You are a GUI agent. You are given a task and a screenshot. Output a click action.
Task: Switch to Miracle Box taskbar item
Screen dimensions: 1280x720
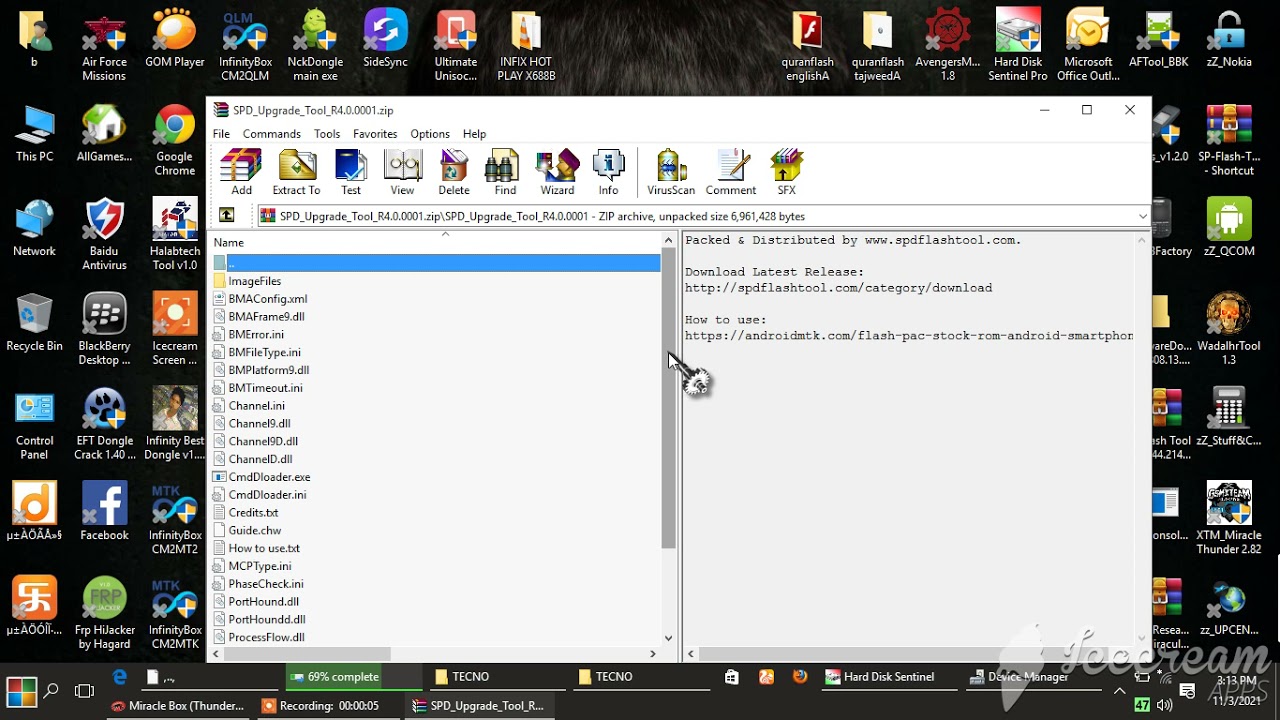pos(178,706)
